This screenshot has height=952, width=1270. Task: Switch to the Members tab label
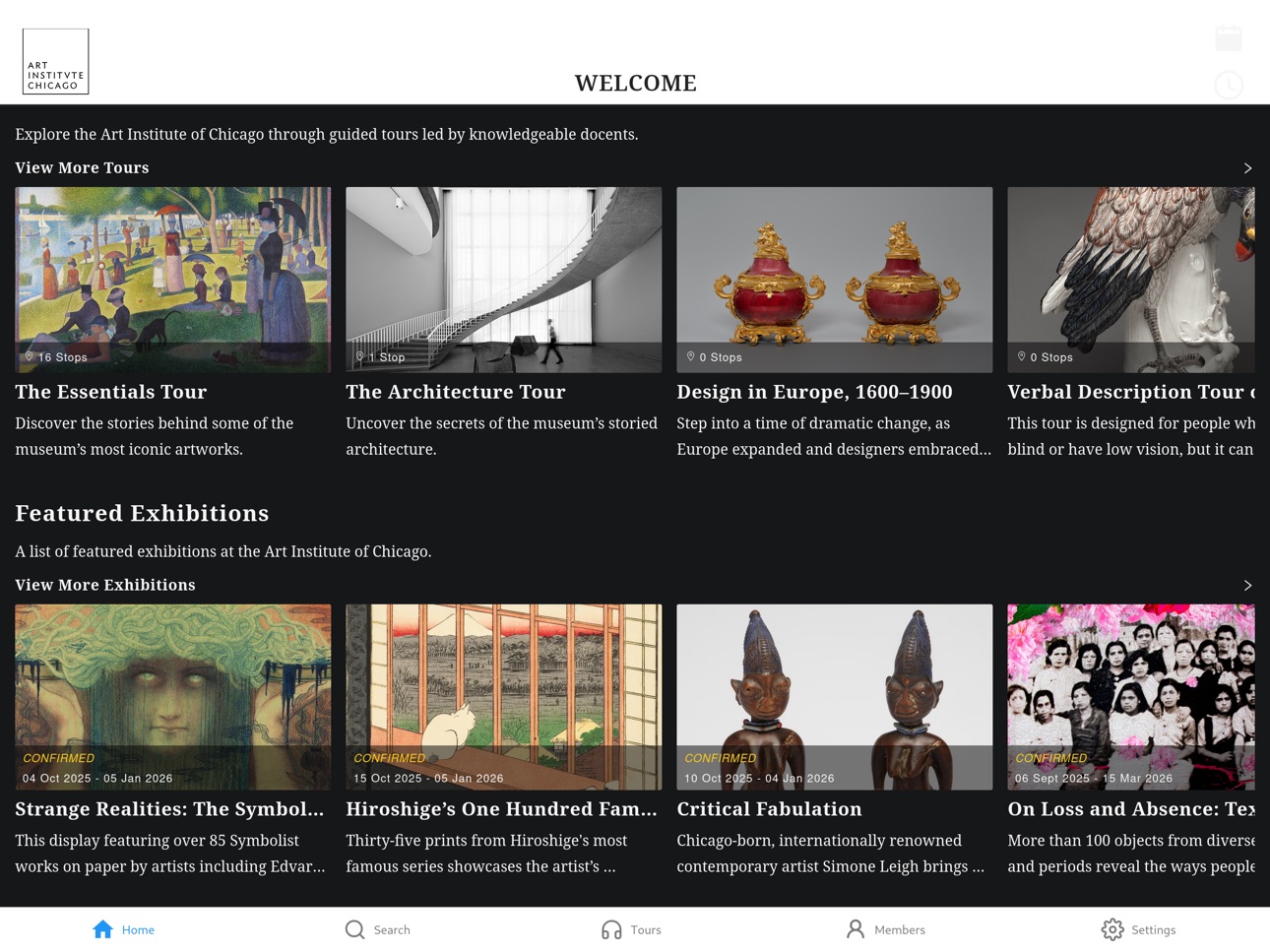pos(900,929)
